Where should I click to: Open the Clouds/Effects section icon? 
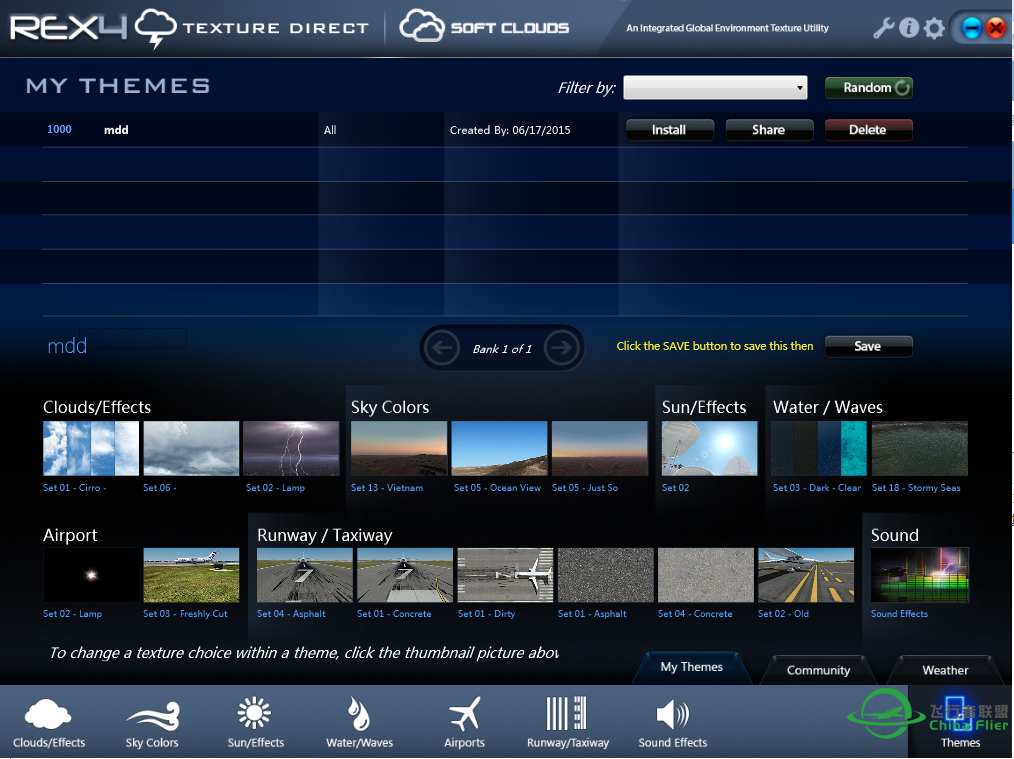tap(49, 714)
